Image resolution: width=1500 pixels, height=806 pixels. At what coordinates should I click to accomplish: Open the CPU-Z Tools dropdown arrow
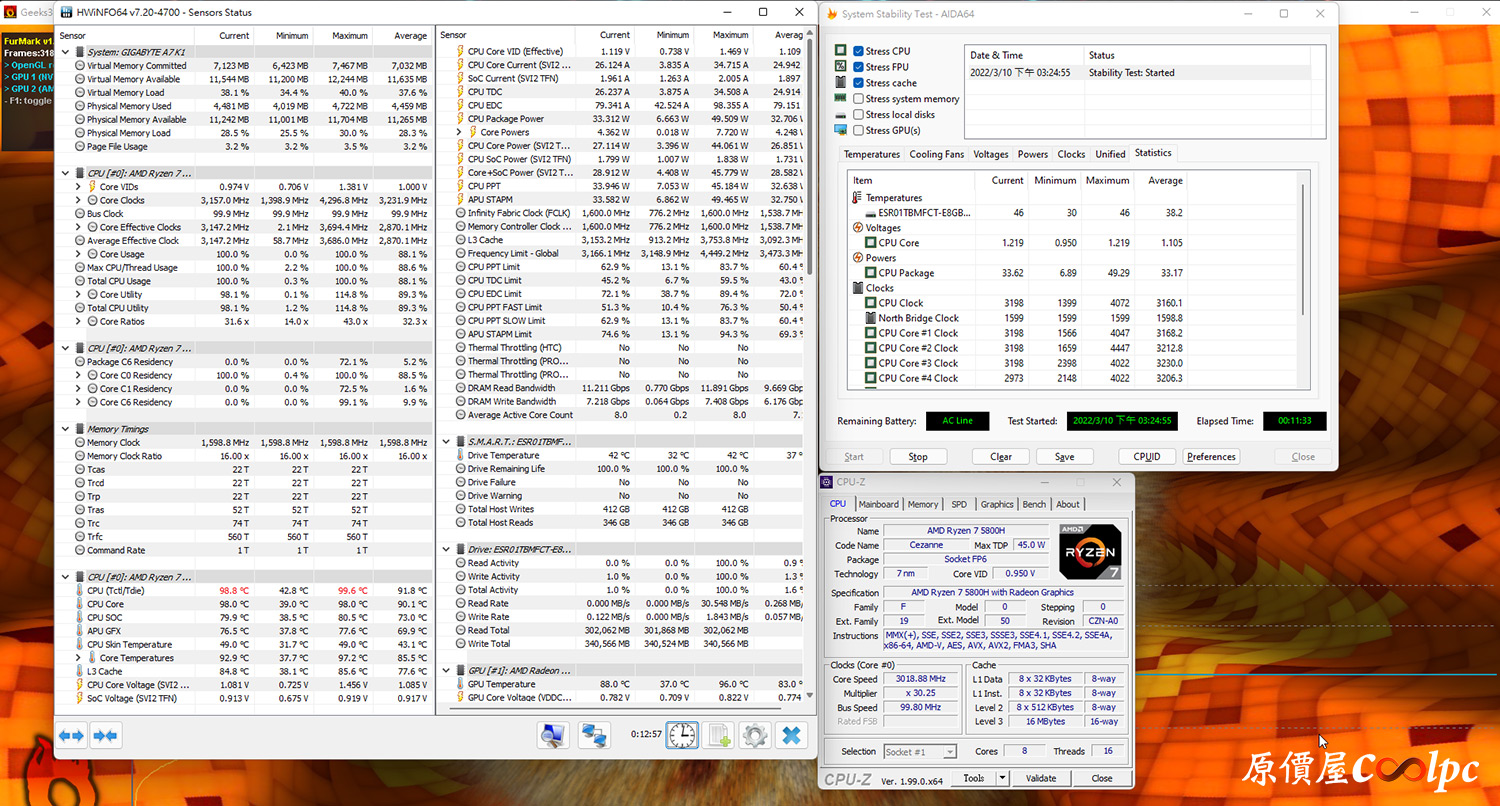1002,778
